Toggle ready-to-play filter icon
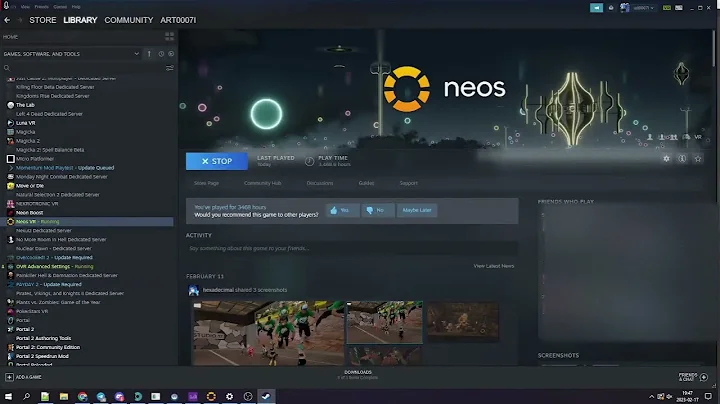Screen dimensions: 720x404 171,54
